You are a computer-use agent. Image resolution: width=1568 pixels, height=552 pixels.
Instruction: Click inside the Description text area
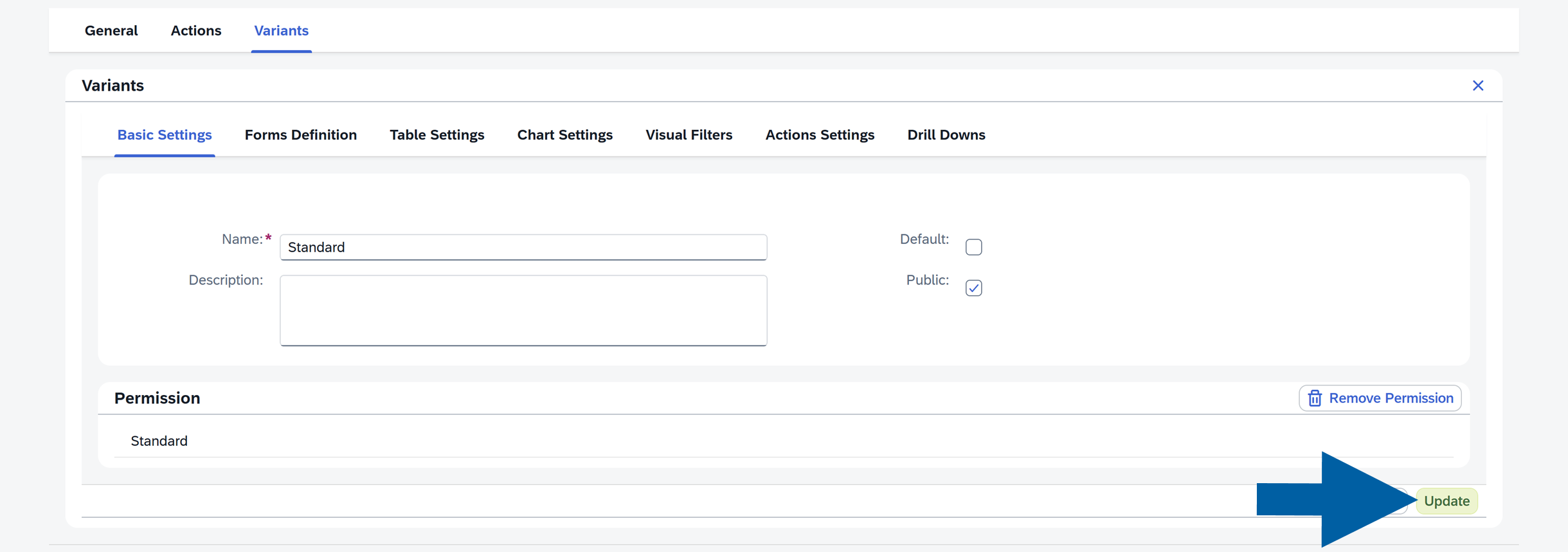pyautogui.click(x=523, y=310)
